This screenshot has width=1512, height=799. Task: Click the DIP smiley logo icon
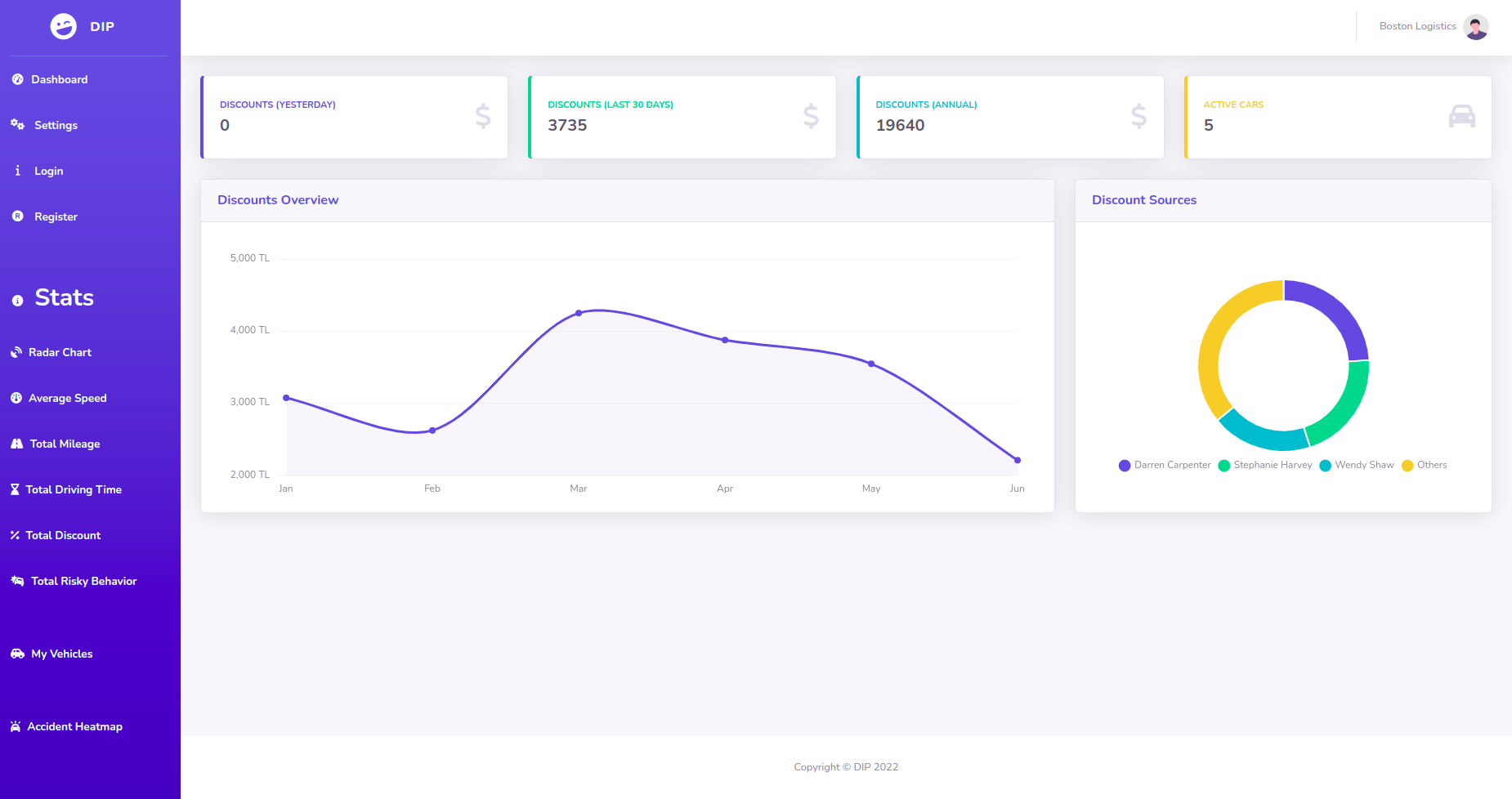(63, 26)
